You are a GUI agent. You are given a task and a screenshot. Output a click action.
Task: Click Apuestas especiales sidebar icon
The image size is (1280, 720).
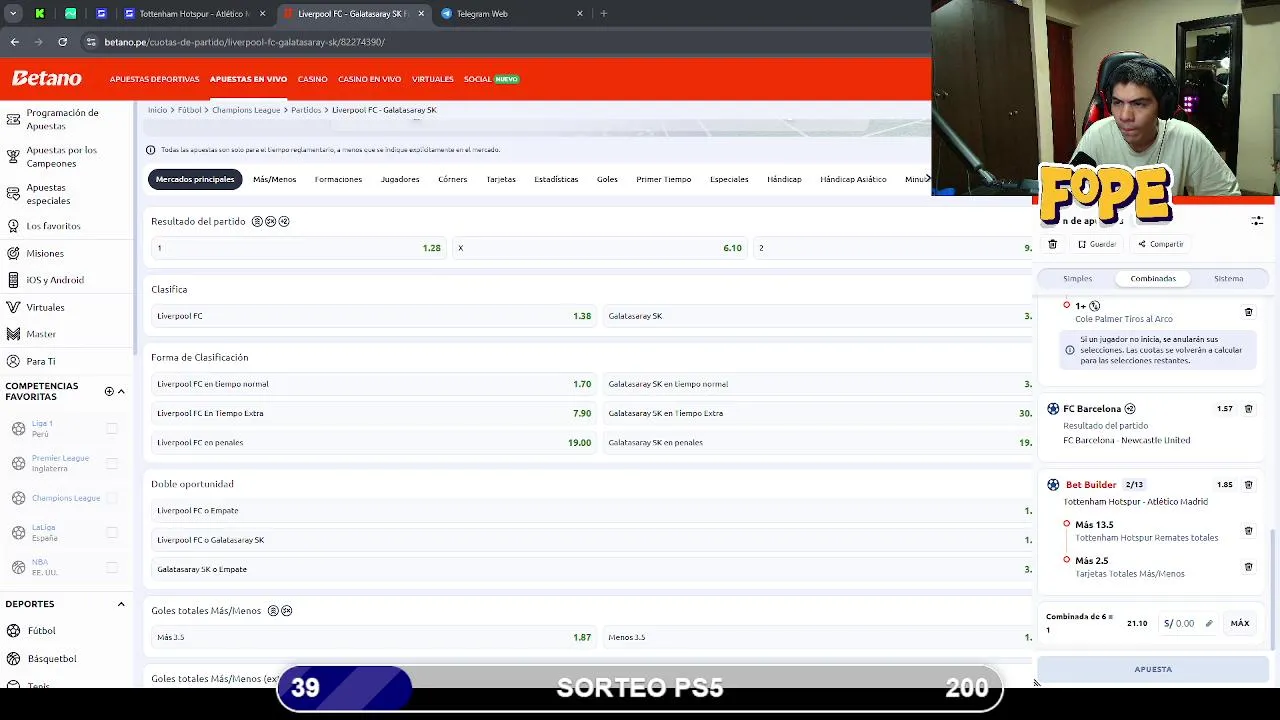[13, 194]
